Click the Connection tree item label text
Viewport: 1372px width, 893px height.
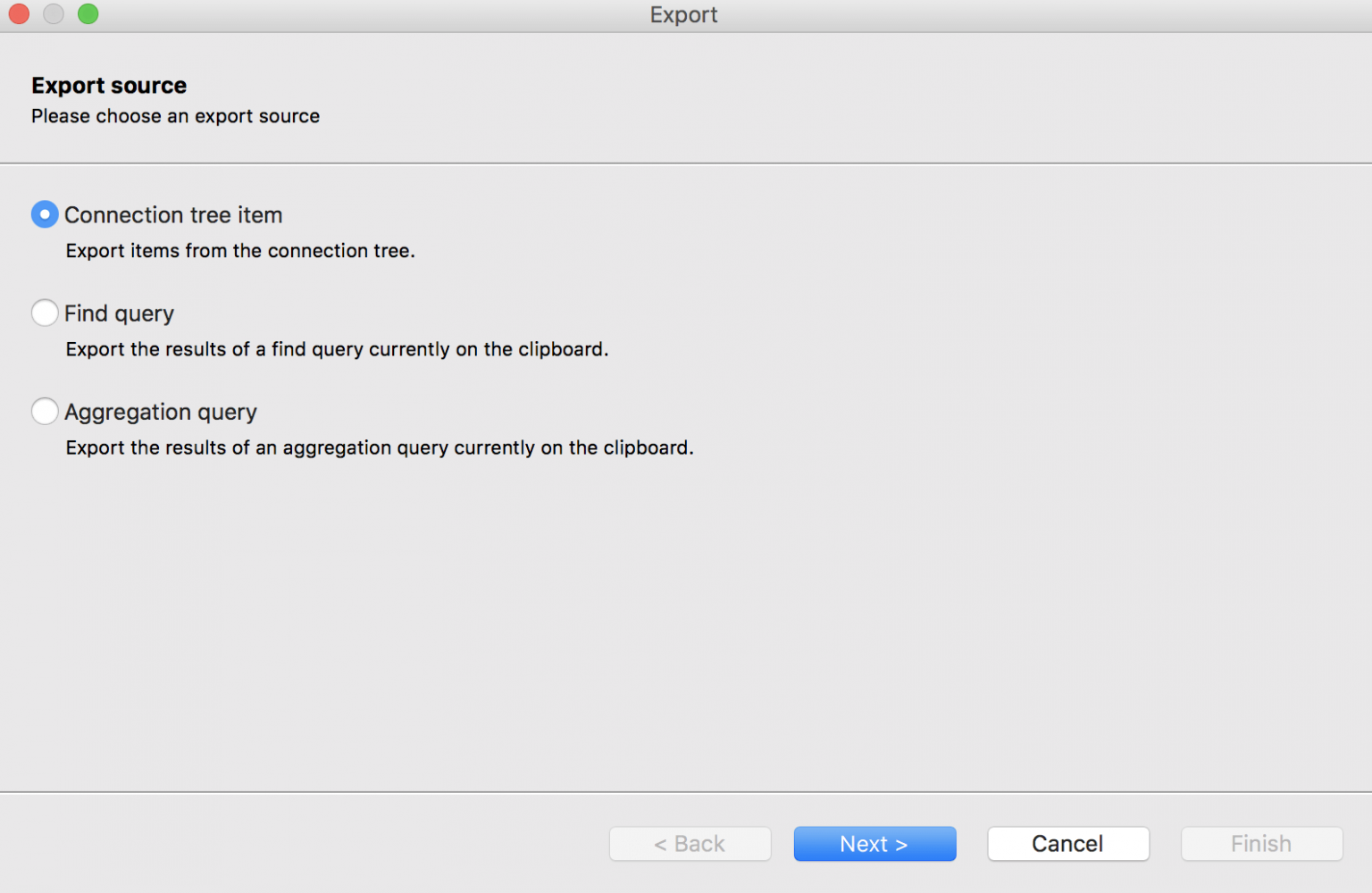coord(173,214)
